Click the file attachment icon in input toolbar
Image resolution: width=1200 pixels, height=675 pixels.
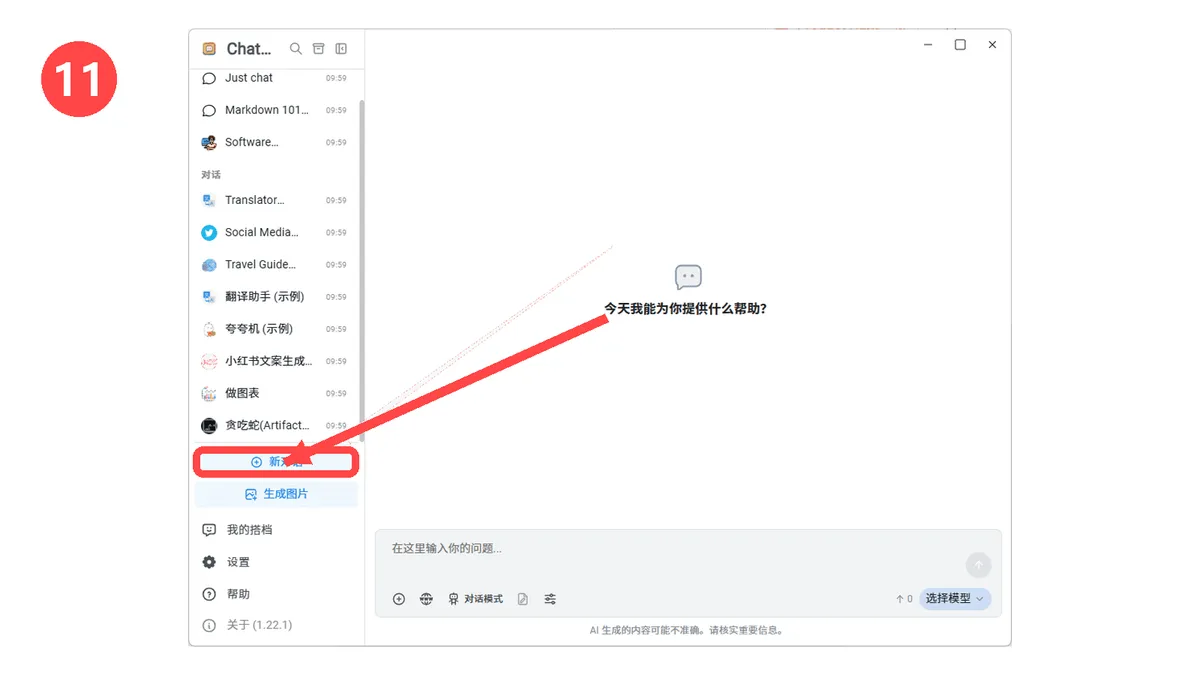tap(523, 599)
